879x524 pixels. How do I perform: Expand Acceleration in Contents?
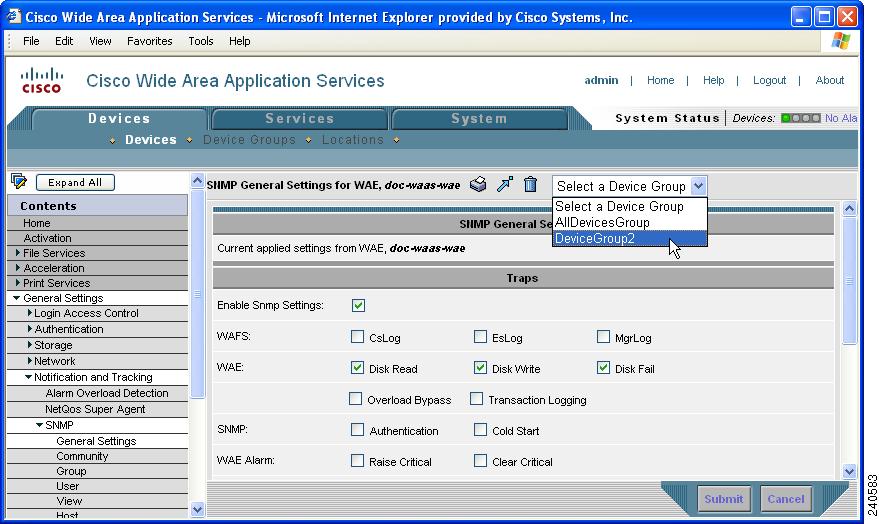point(18,268)
